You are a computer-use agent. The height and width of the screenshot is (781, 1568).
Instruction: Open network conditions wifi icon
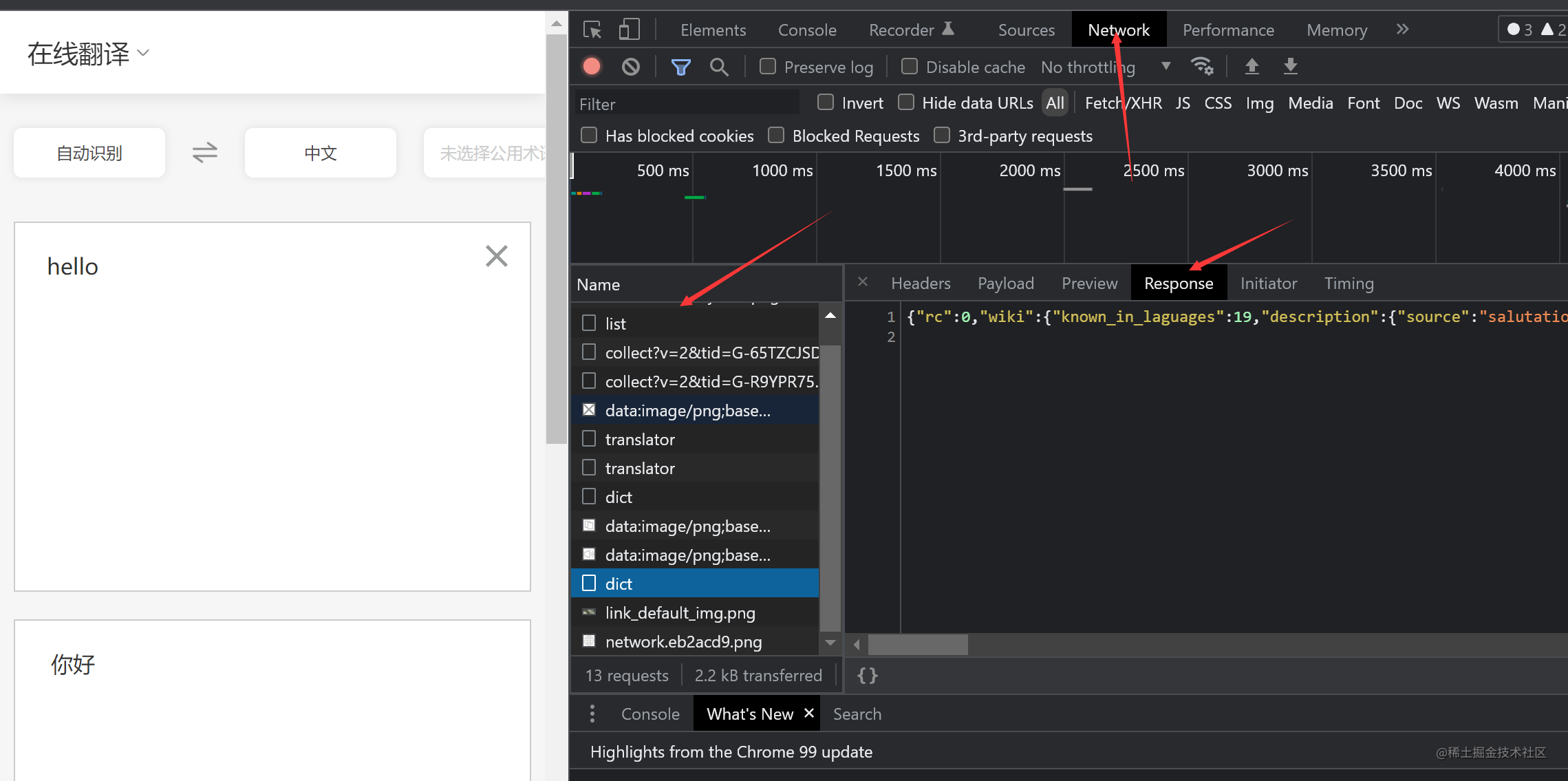(x=1202, y=67)
